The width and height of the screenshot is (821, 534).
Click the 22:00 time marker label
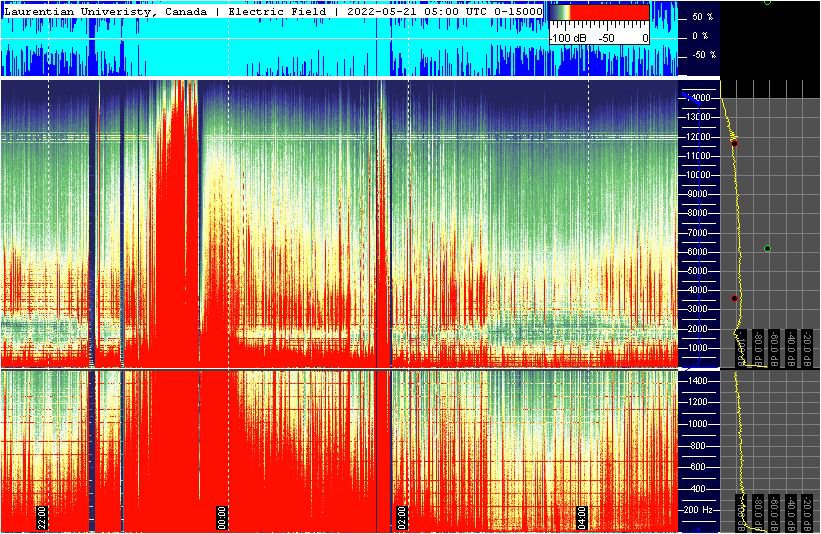point(42,516)
